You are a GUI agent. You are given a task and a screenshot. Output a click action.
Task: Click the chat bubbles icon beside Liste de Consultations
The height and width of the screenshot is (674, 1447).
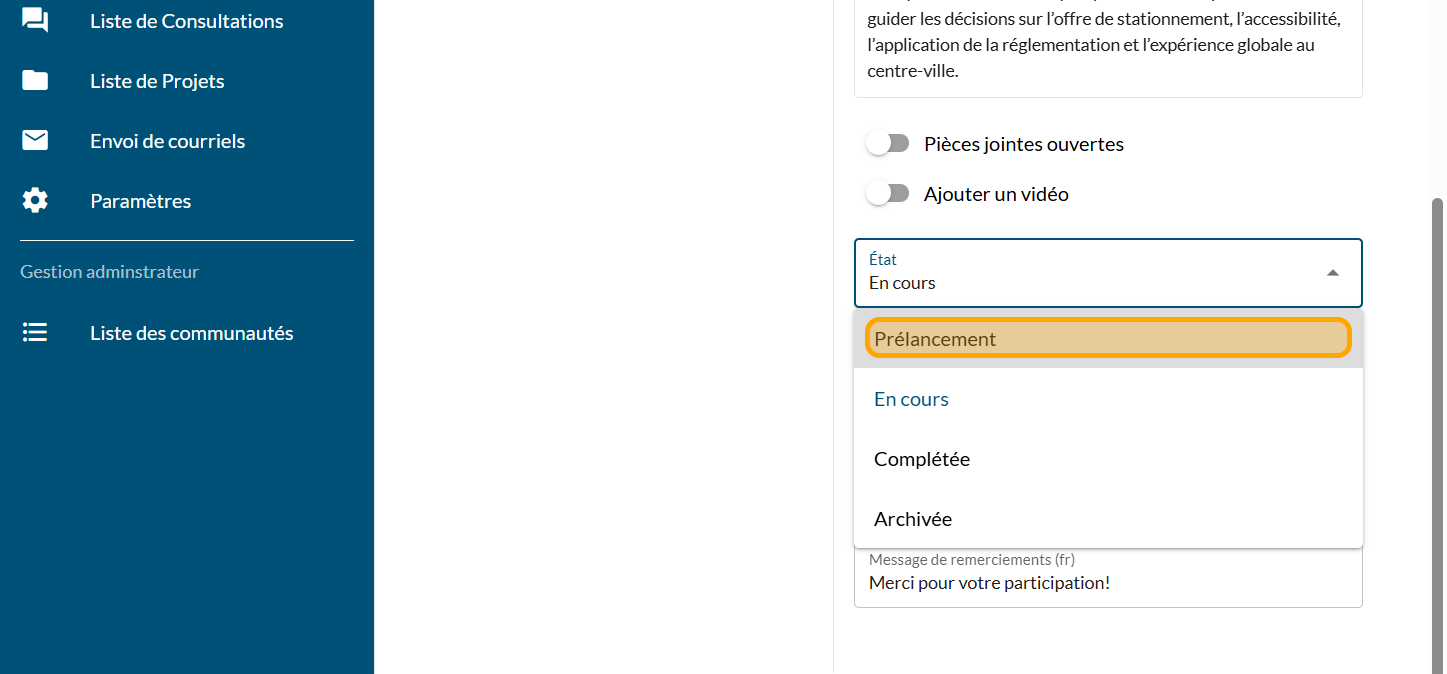tap(35, 21)
